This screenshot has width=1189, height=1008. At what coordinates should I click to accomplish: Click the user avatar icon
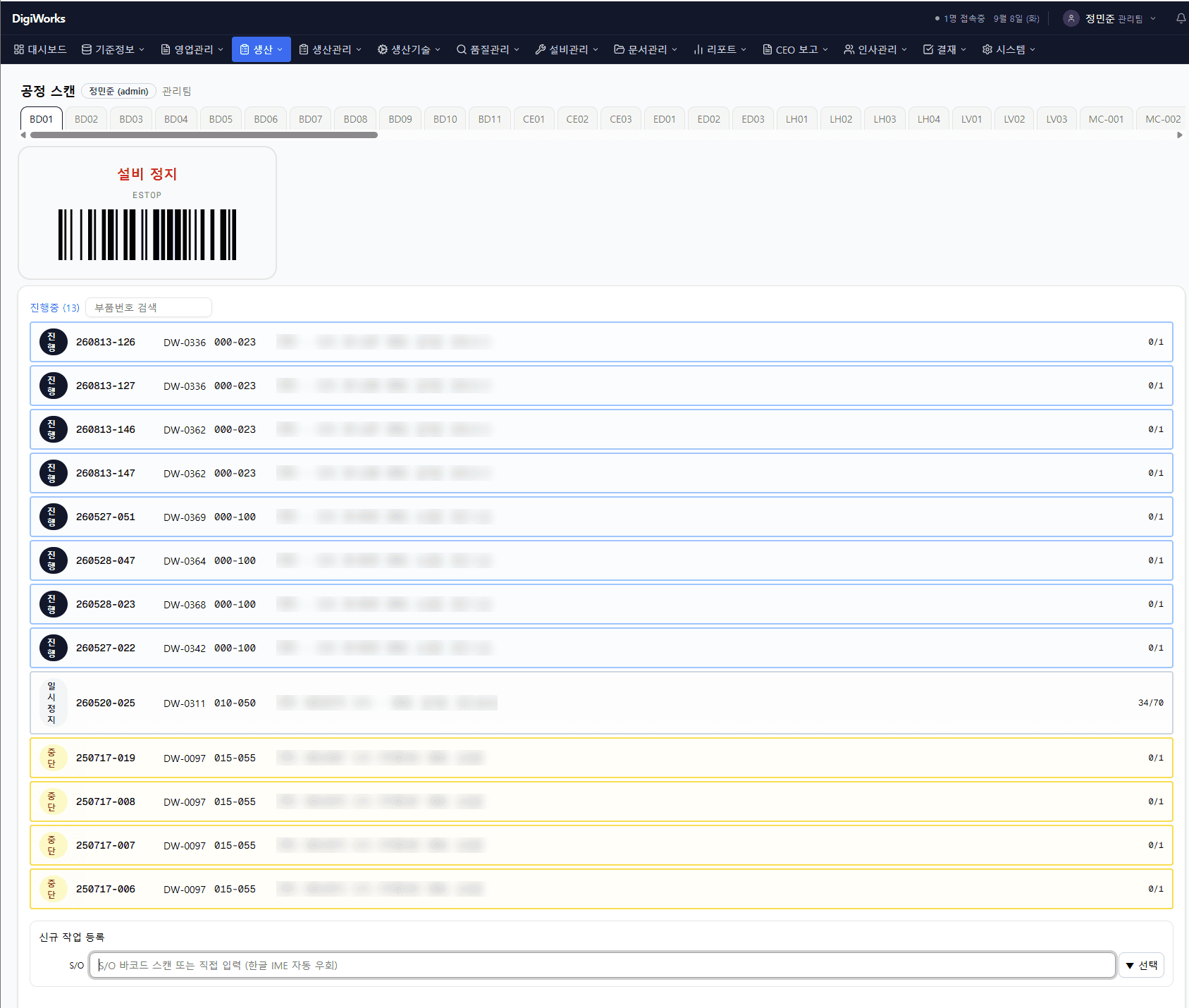(x=1071, y=18)
